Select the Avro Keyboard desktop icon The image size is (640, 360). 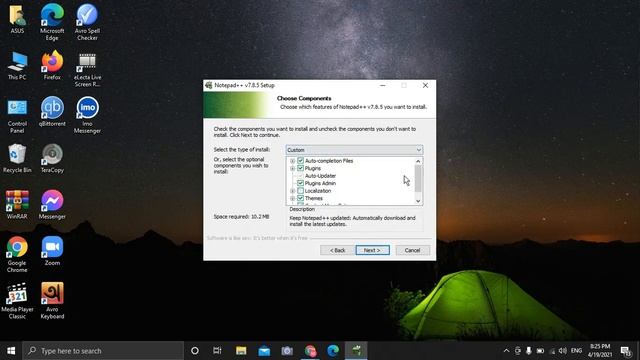pyautogui.click(x=52, y=301)
